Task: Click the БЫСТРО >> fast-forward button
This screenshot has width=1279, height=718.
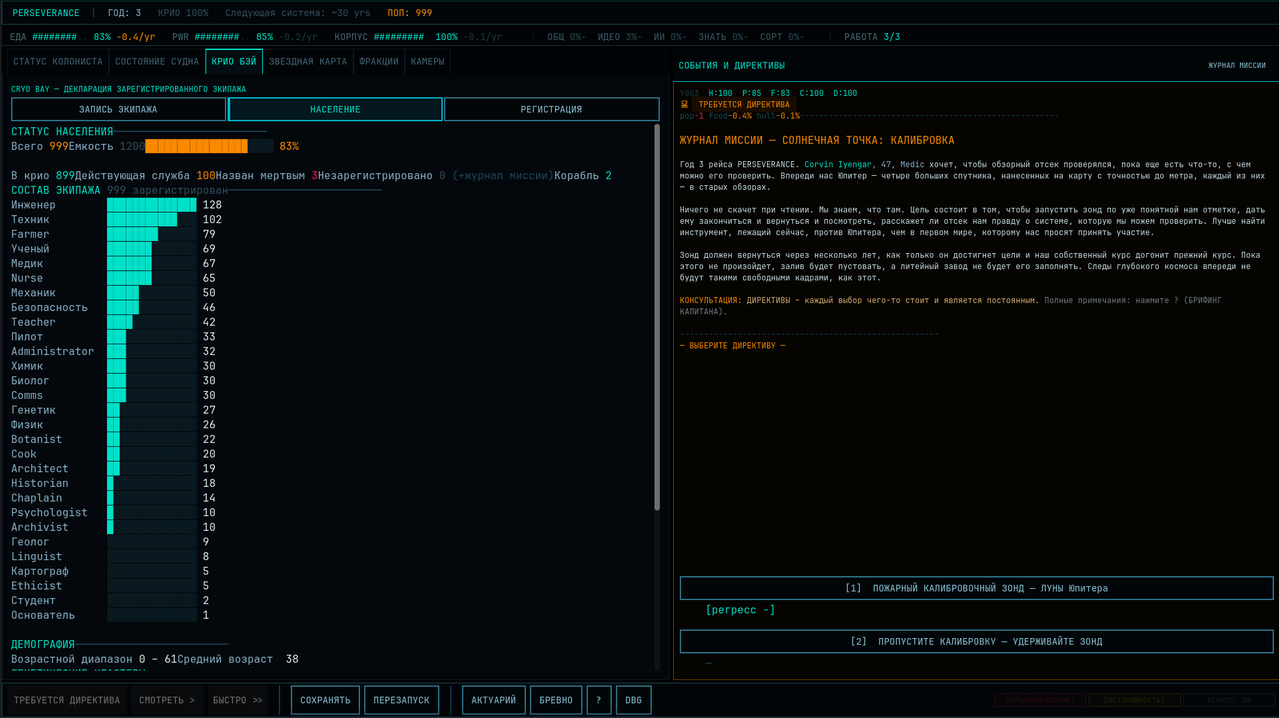Action: (238, 700)
